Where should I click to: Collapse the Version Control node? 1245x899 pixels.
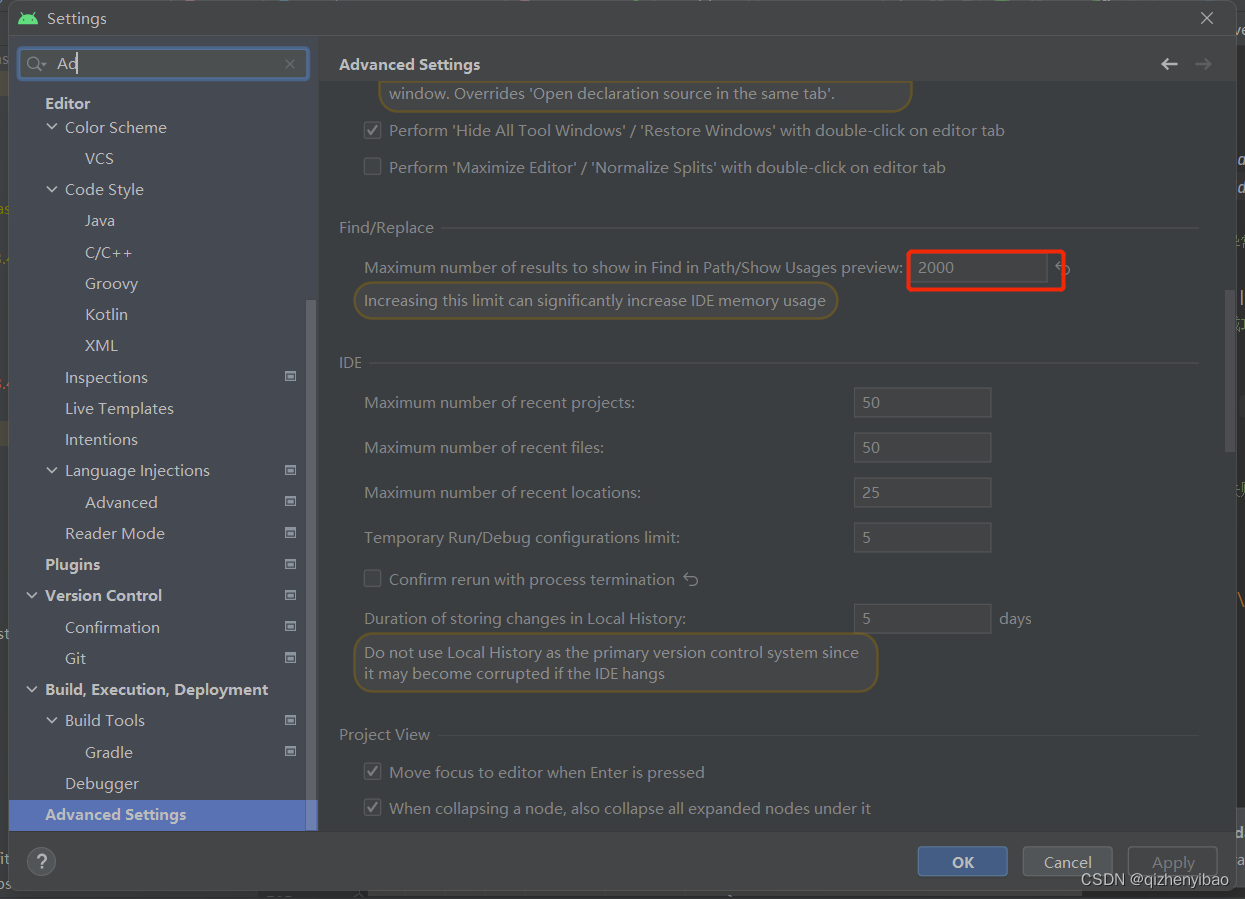pyautogui.click(x=31, y=595)
